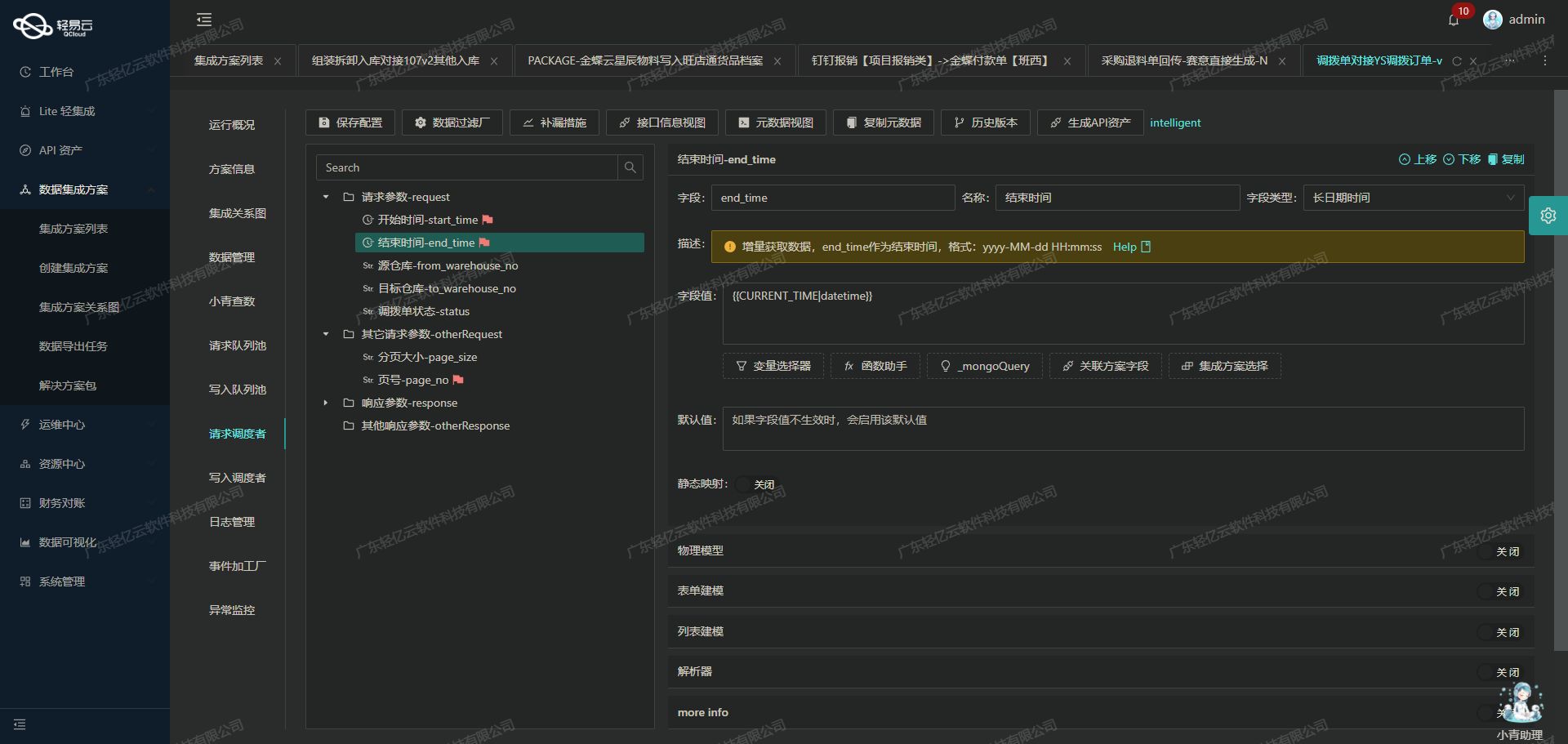This screenshot has width=1568, height=744.
Task: Open 元数据视图
Action: [x=776, y=123]
